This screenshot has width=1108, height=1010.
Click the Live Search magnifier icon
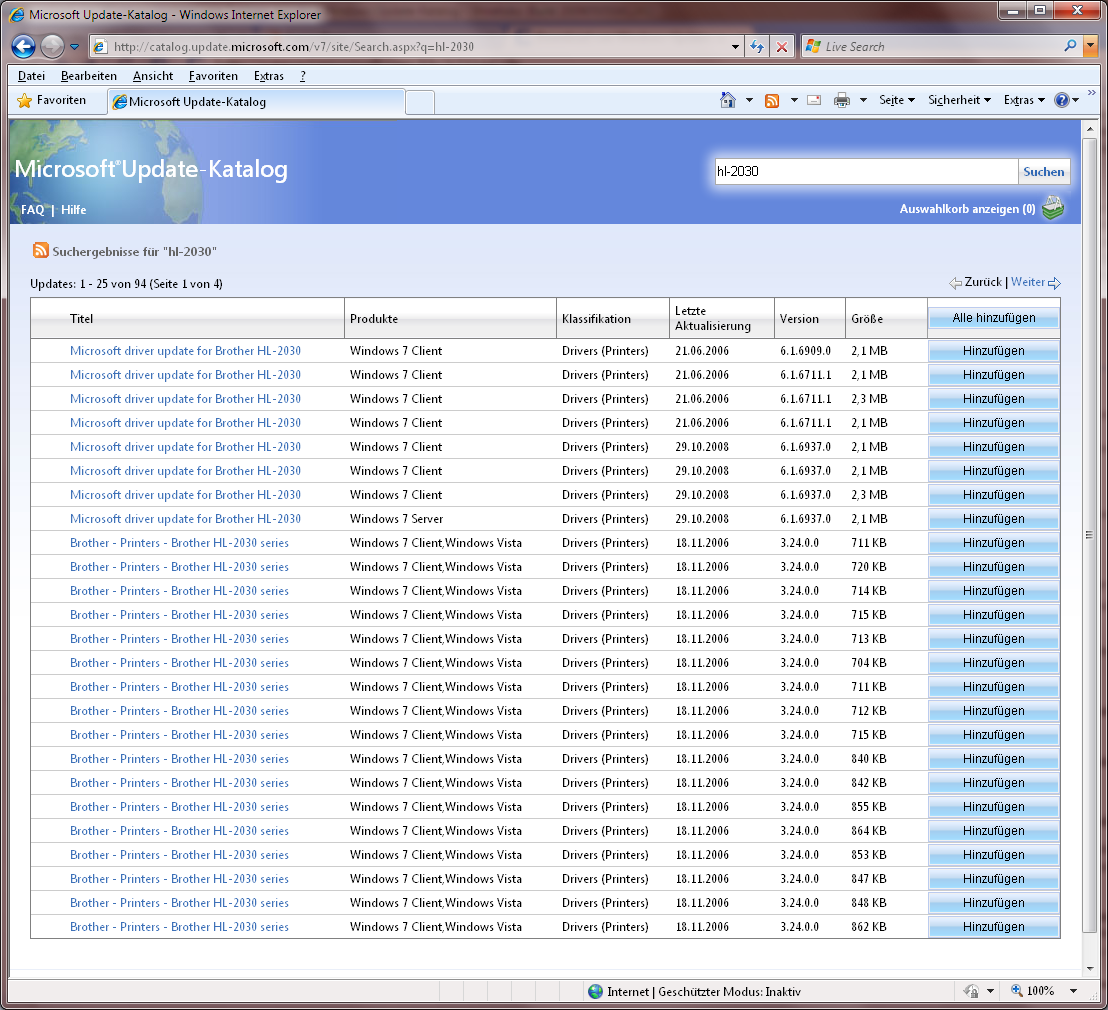point(1070,46)
